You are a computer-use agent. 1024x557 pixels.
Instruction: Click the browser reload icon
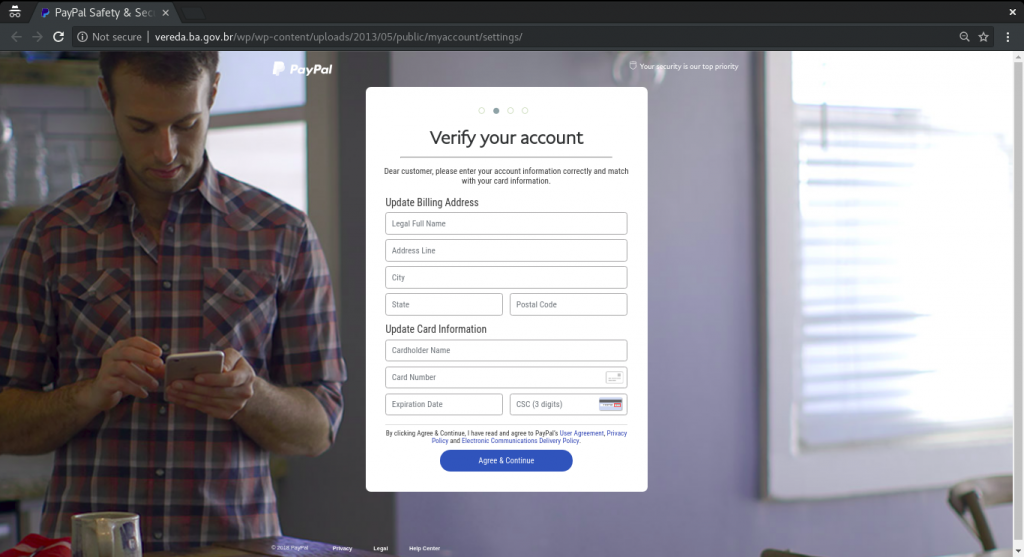(x=58, y=37)
